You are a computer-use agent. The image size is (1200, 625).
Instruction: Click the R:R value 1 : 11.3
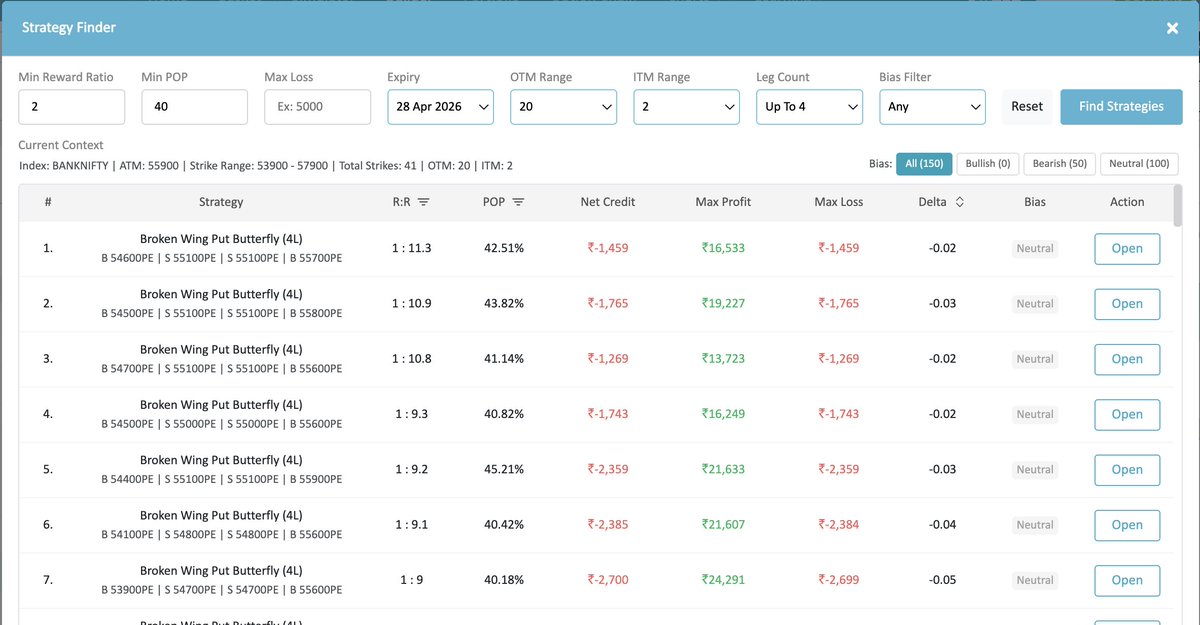pyautogui.click(x=413, y=248)
